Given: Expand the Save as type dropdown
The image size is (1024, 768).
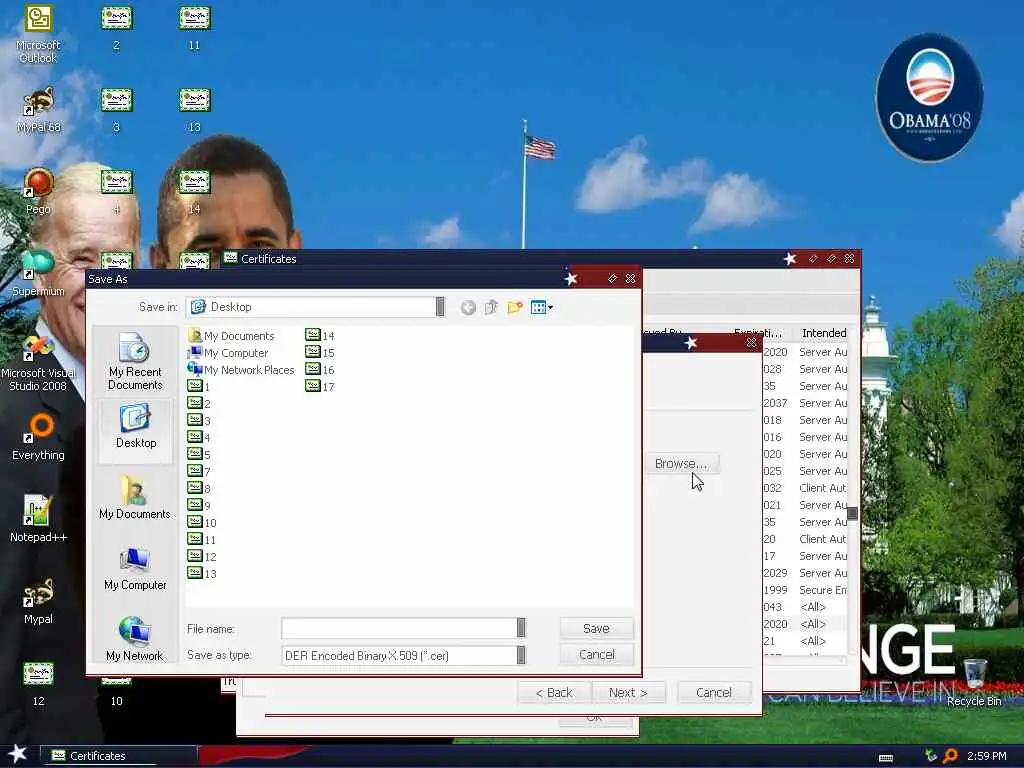Looking at the screenshot, I should tap(521, 655).
